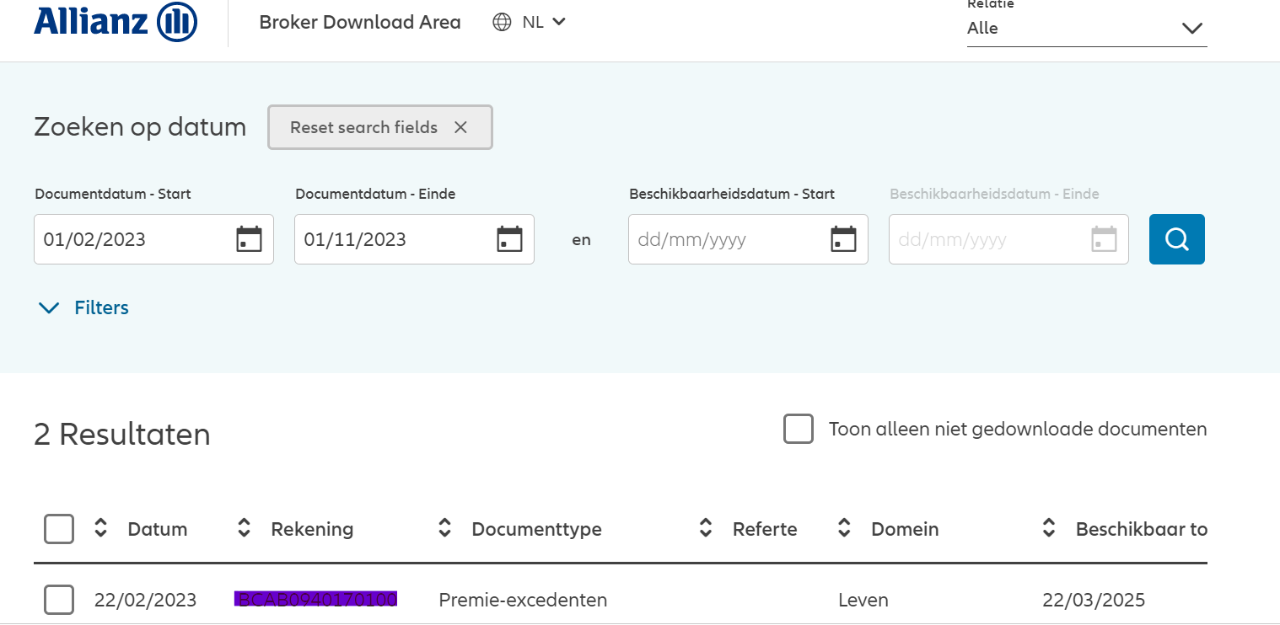
Task: Click the globe language icon
Action: (x=502, y=22)
